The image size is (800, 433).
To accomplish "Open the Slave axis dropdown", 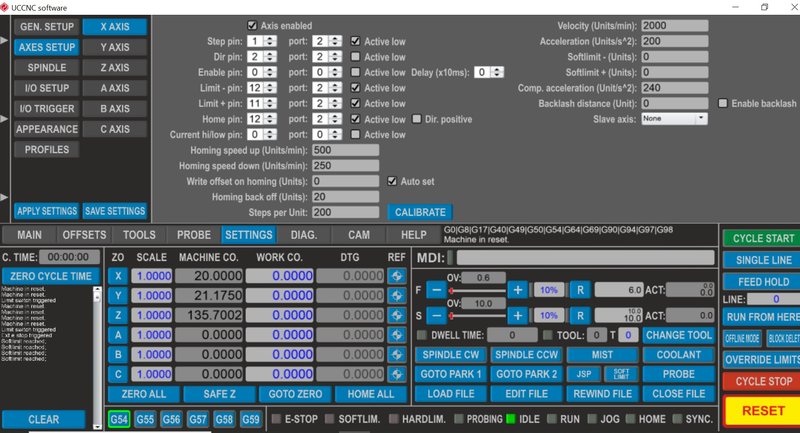I will point(674,119).
